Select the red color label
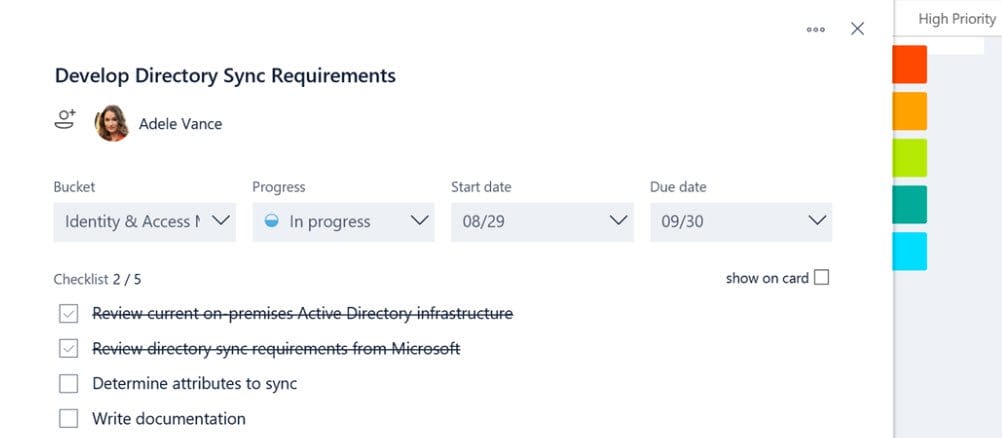This screenshot has width=1002, height=438. point(909,64)
